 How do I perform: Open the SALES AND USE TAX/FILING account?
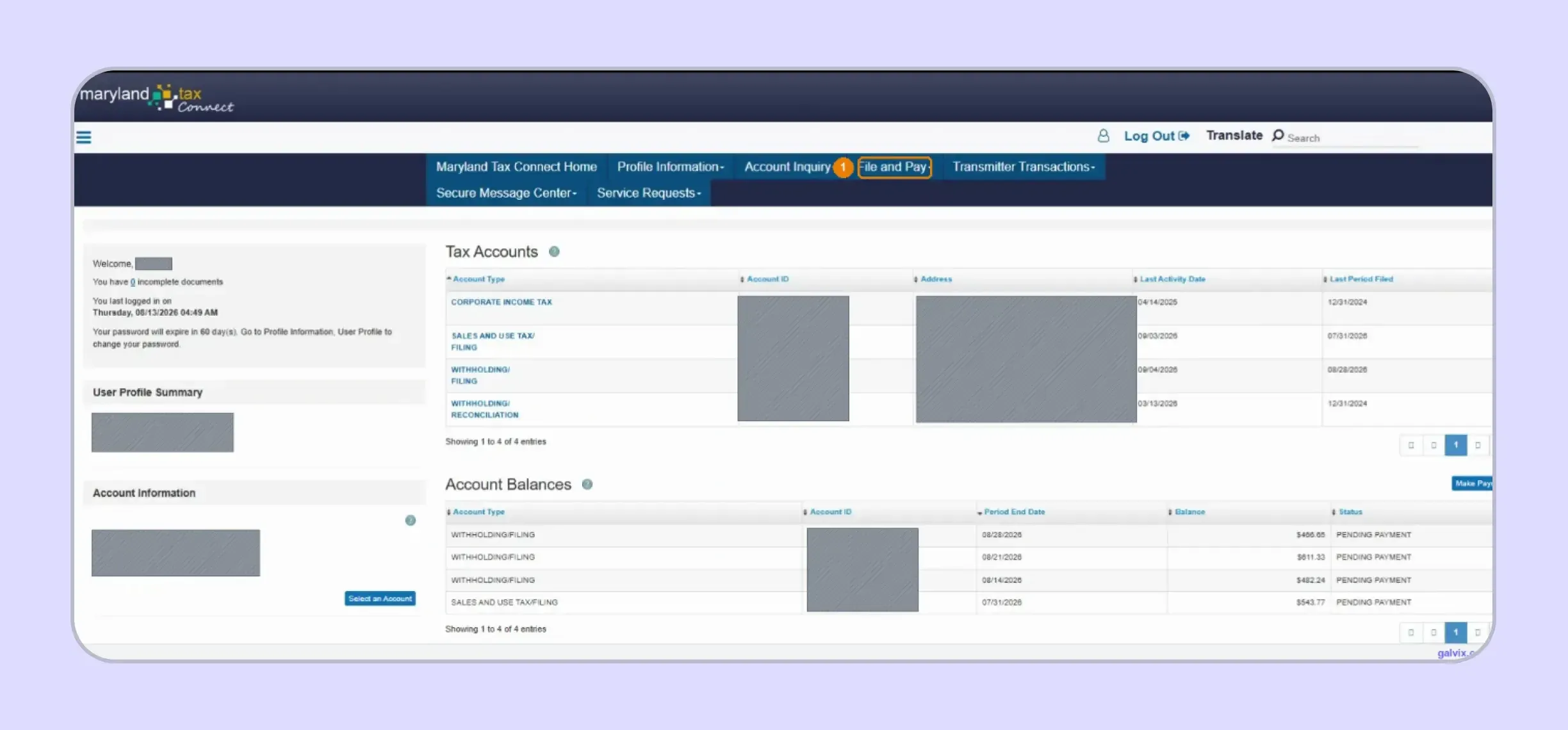493,341
